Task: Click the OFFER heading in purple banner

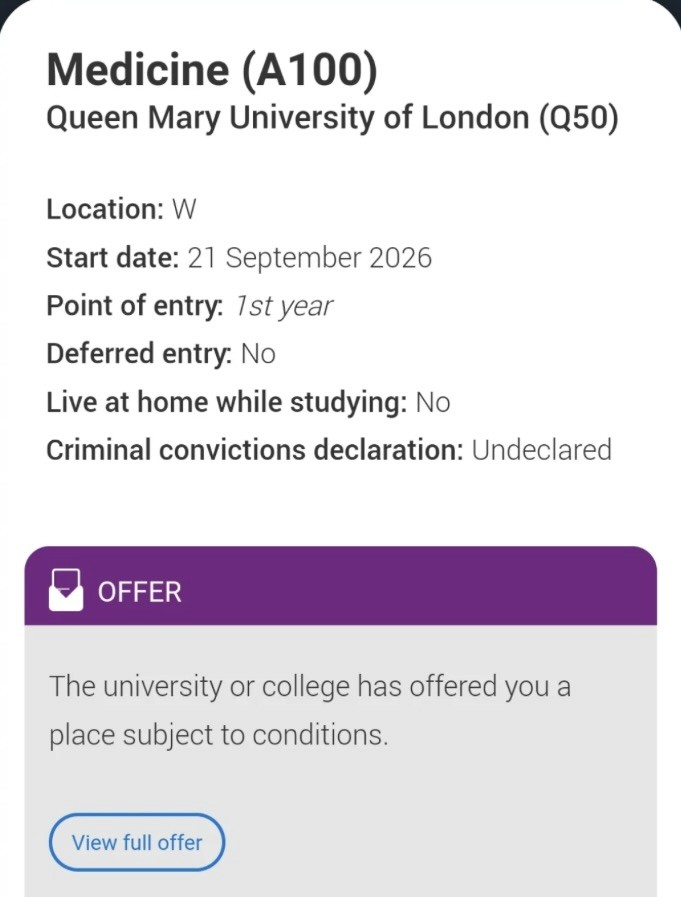Action: [140, 592]
